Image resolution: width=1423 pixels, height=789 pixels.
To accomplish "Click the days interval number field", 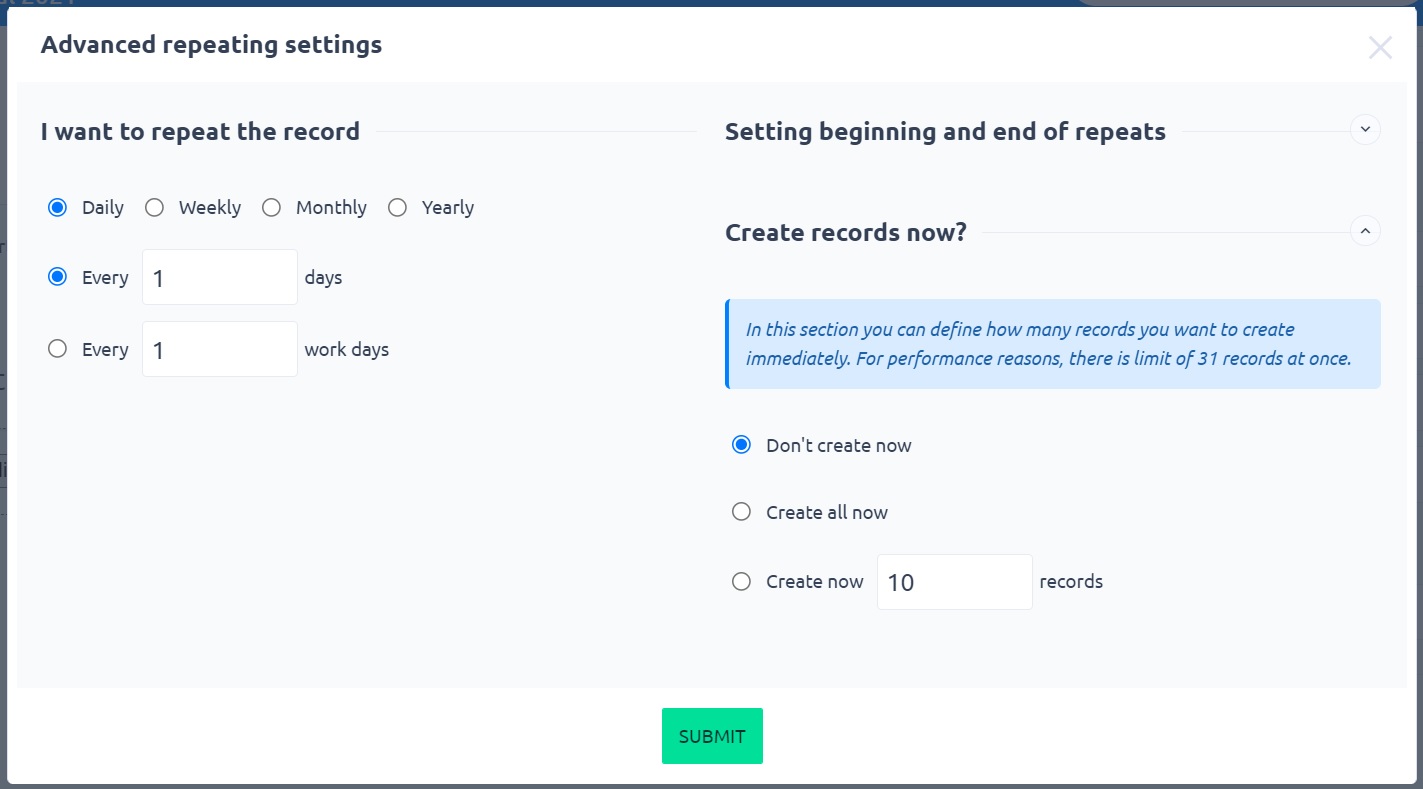I will click(220, 277).
